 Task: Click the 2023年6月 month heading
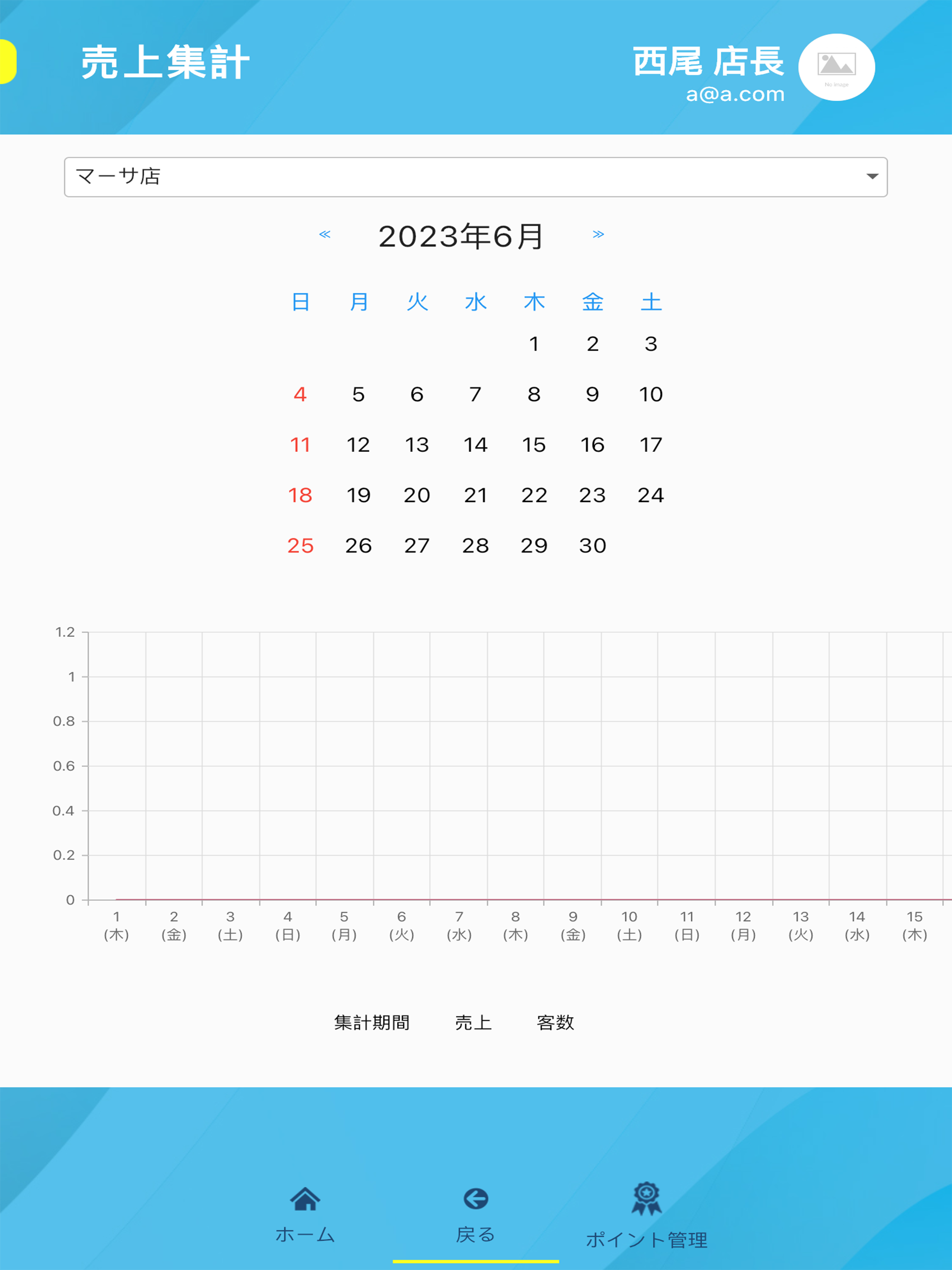(x=461, y=236)
